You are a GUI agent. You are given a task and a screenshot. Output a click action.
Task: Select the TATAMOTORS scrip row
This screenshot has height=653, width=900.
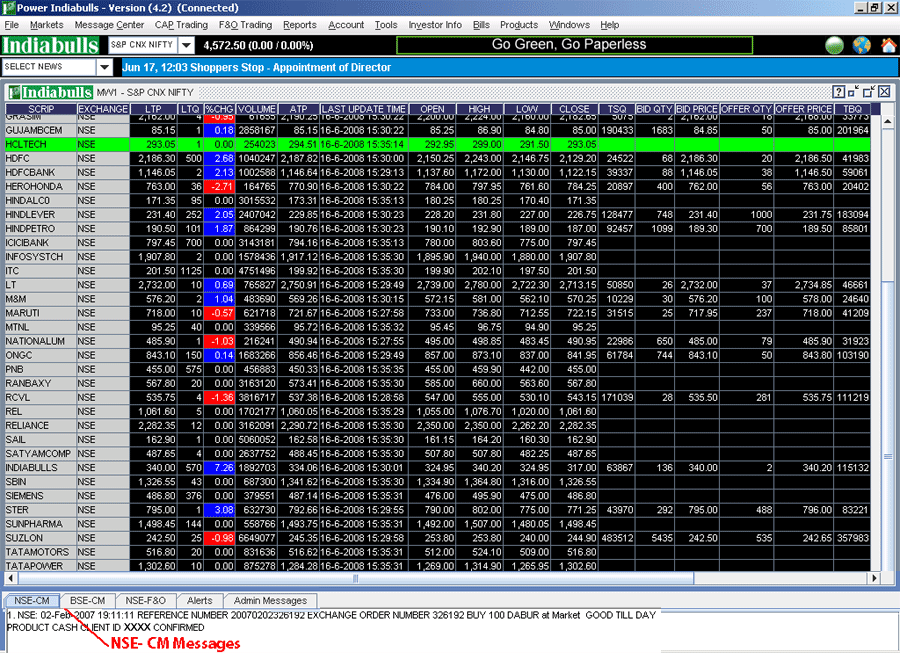coord(437,552)
